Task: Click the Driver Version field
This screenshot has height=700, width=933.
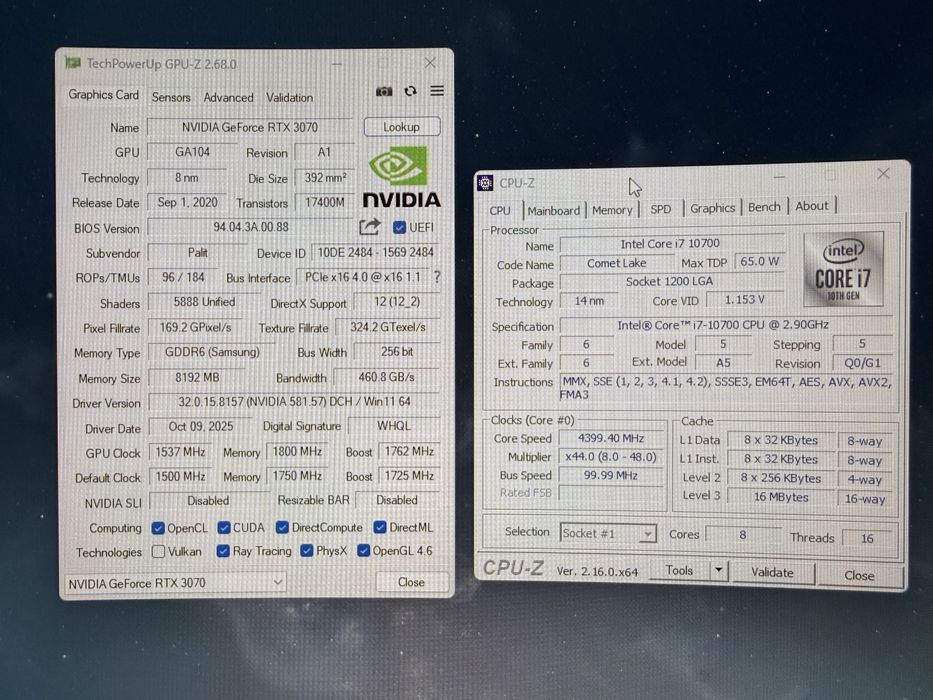Action: pyautogui.click(x=295, y=402)
